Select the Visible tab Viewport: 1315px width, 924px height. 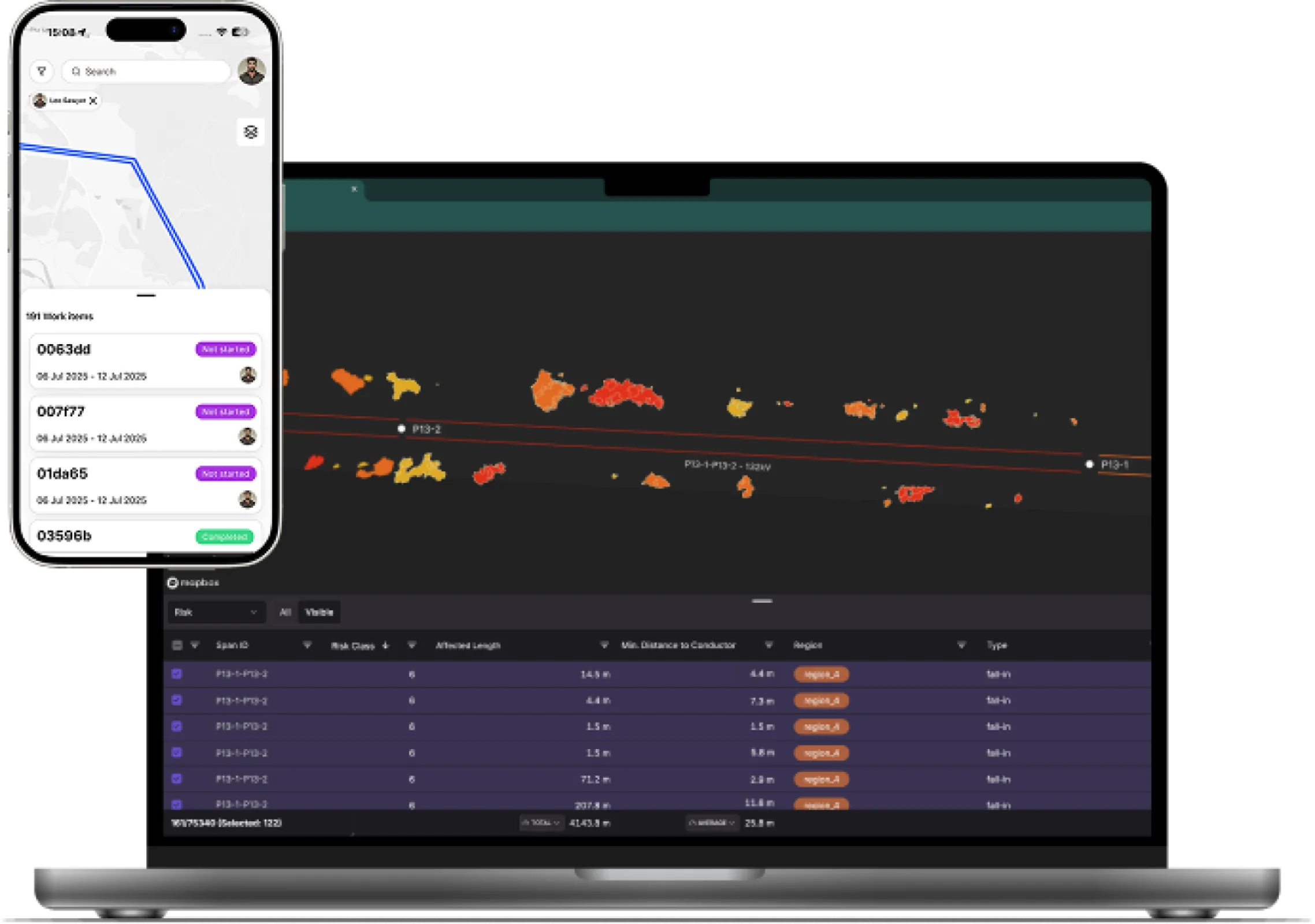pyautogui.click(x=319, y=612)
